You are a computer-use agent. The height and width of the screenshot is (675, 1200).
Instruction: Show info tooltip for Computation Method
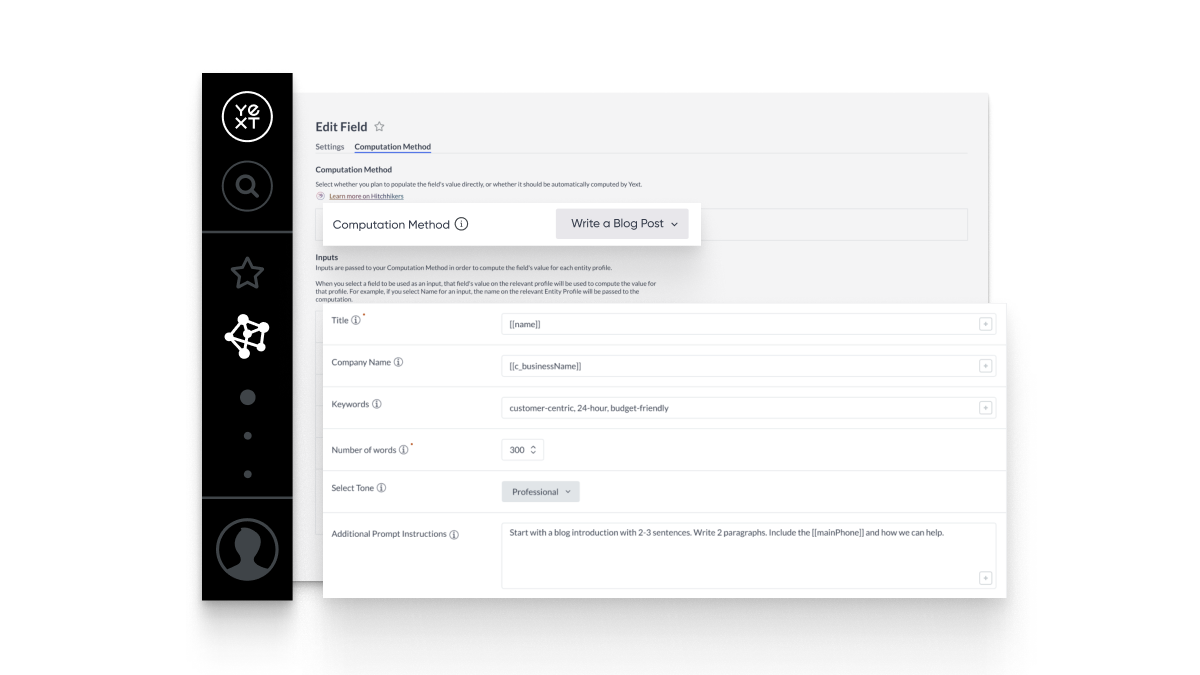click(461, 224)
